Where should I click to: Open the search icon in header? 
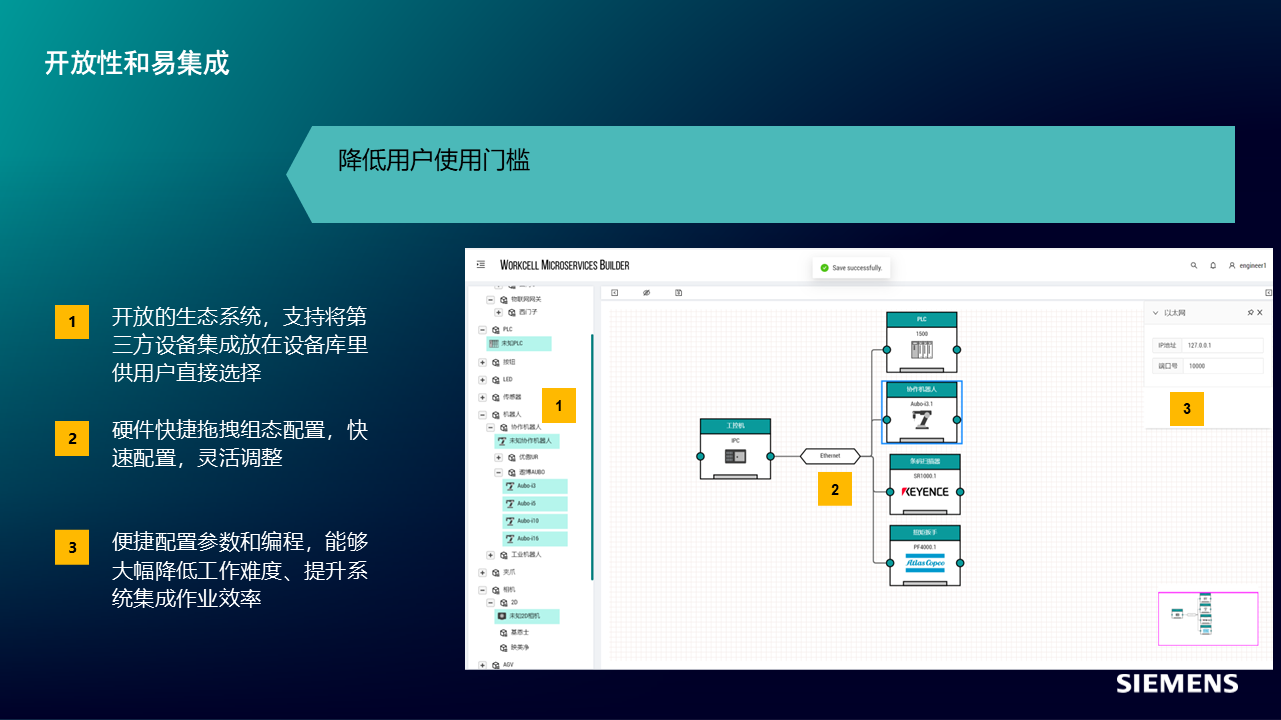tap(1193, 266)
